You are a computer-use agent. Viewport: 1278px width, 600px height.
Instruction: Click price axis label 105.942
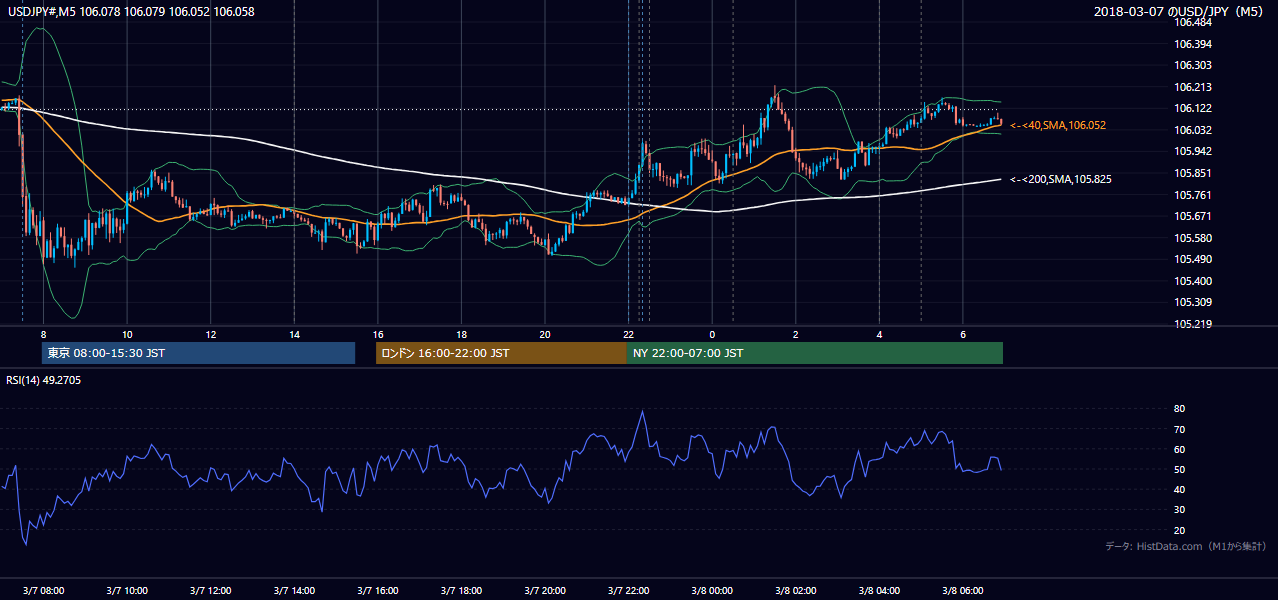coord(1192,152)
